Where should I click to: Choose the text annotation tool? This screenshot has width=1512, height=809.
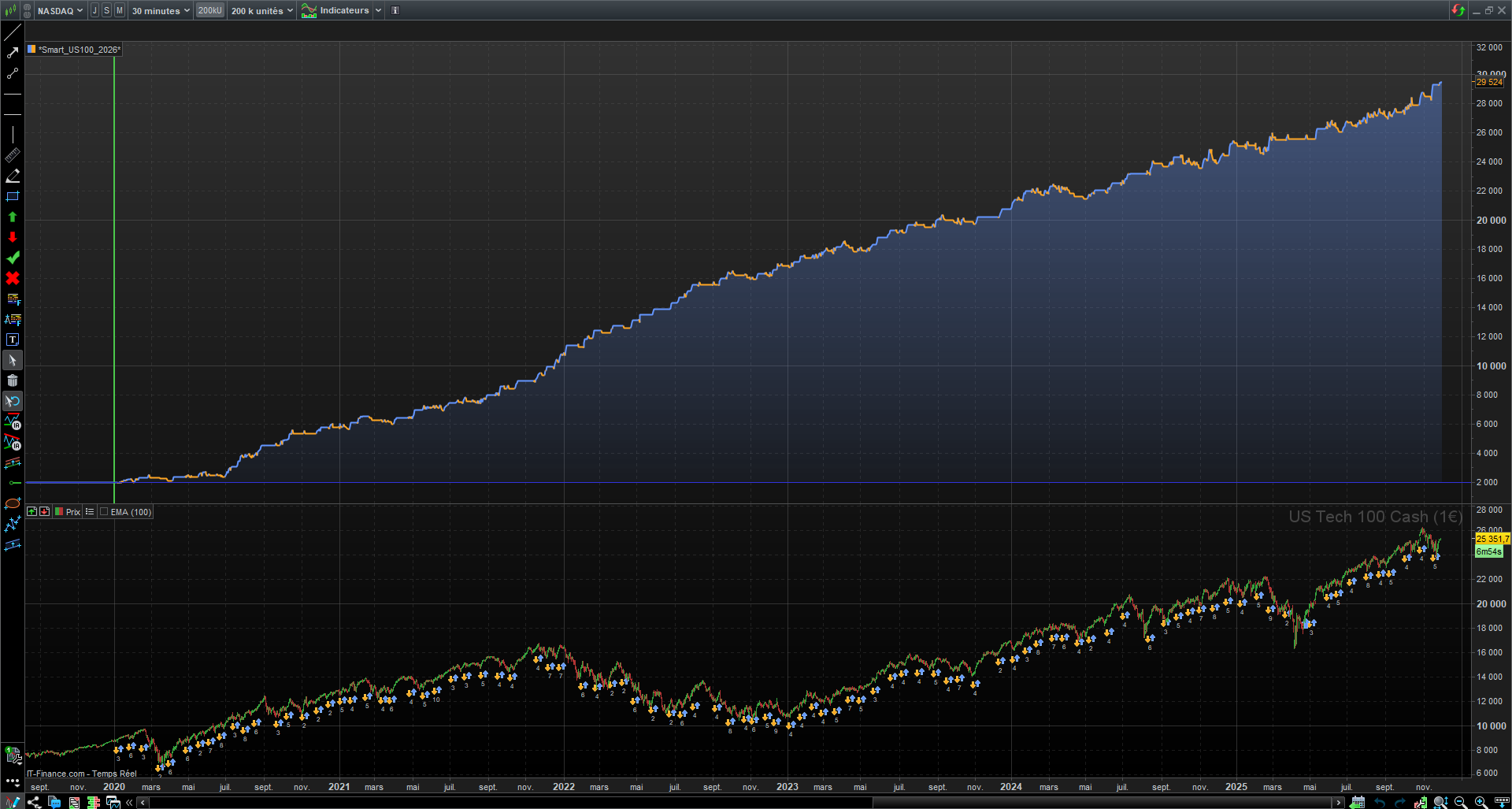(13, 340)
